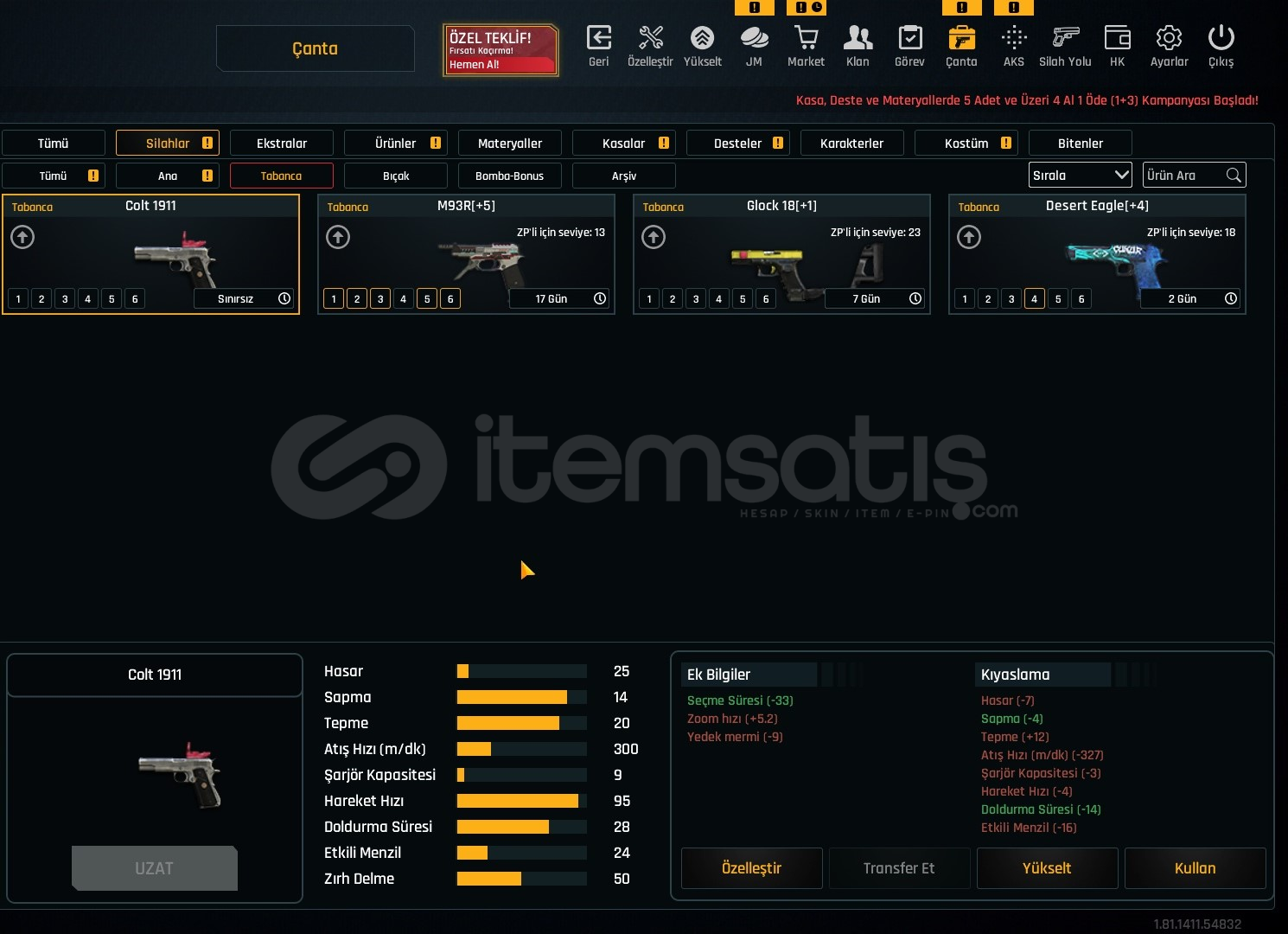Open Silah Yolu weapon icon
1288x934 pixels.
[x=1065, y=39]
